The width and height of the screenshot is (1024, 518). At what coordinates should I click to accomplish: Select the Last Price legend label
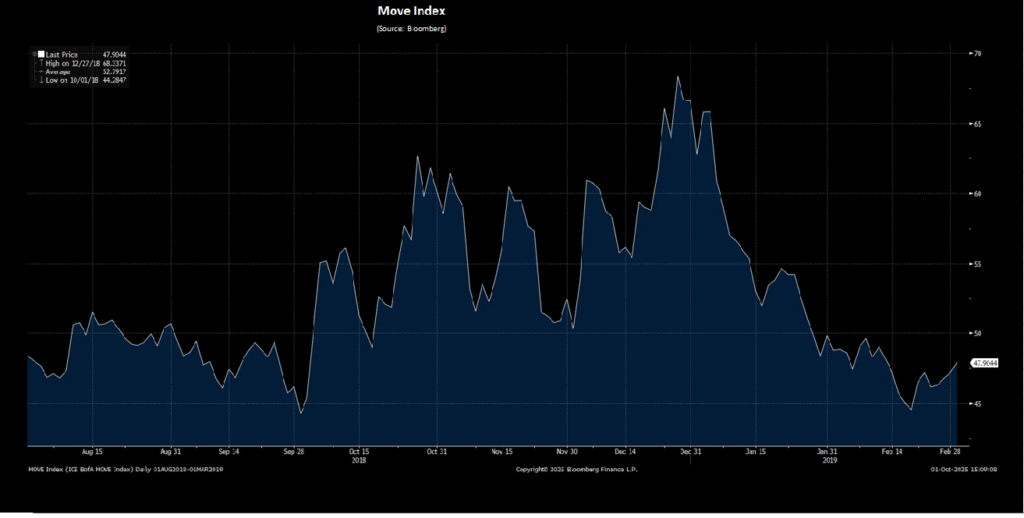pos(62,54)
